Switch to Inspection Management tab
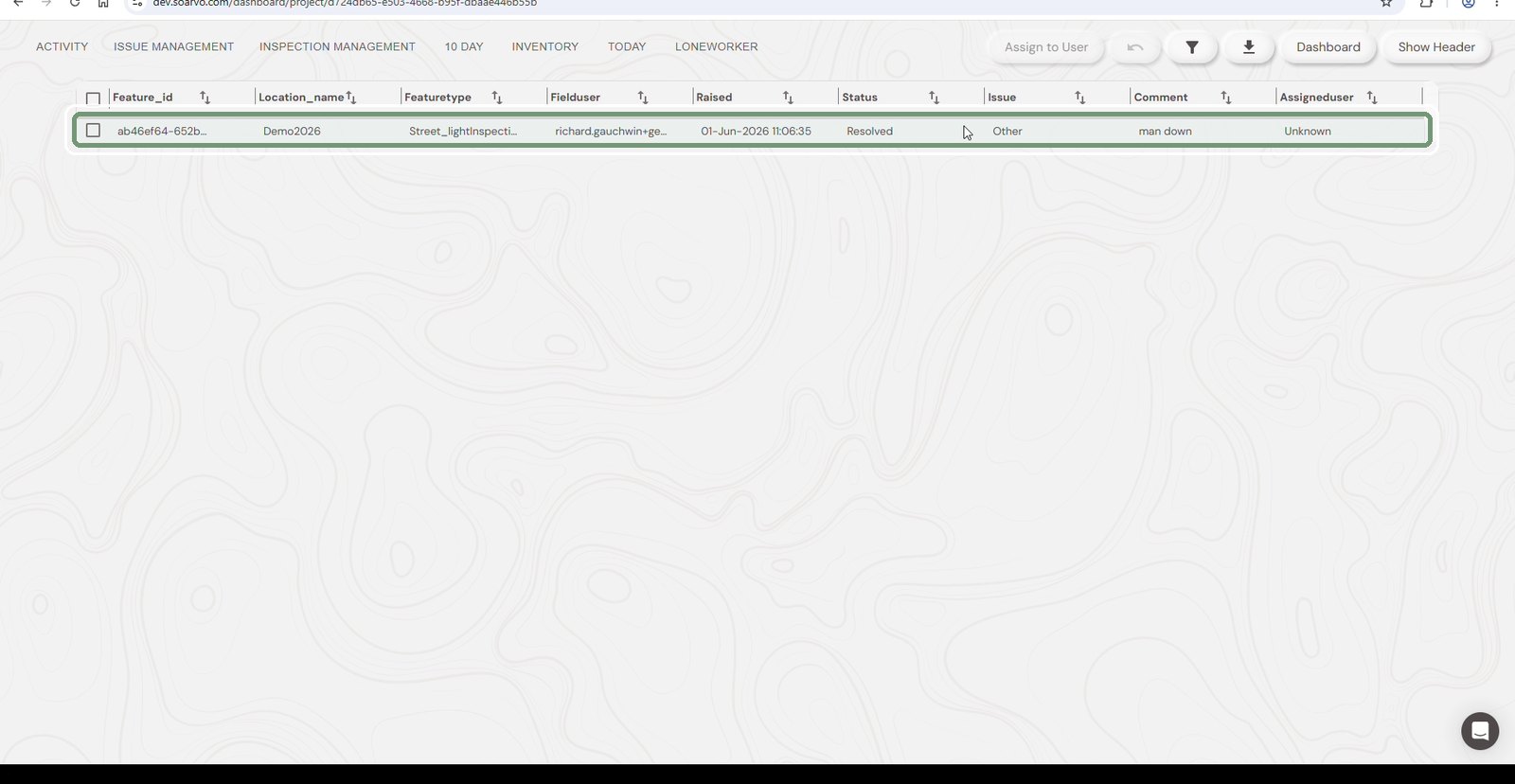The width and height of the screenshot is (1515, 784). [337, 46]
